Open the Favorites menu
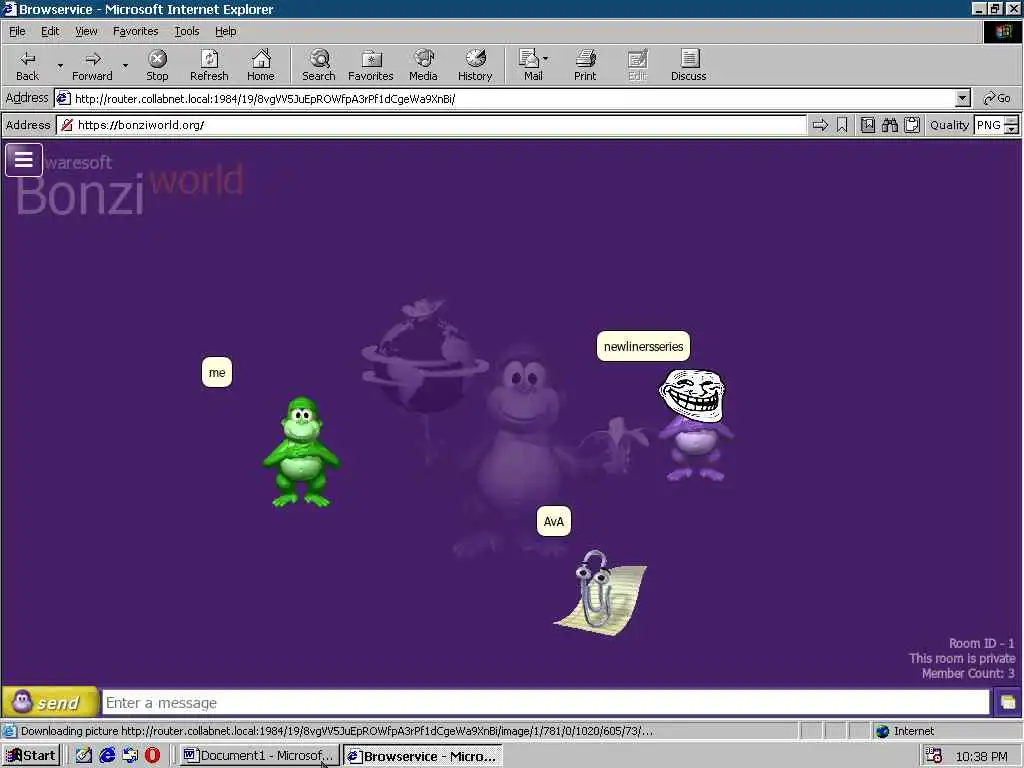1024x768 pixels. click(x=135, y=31)
